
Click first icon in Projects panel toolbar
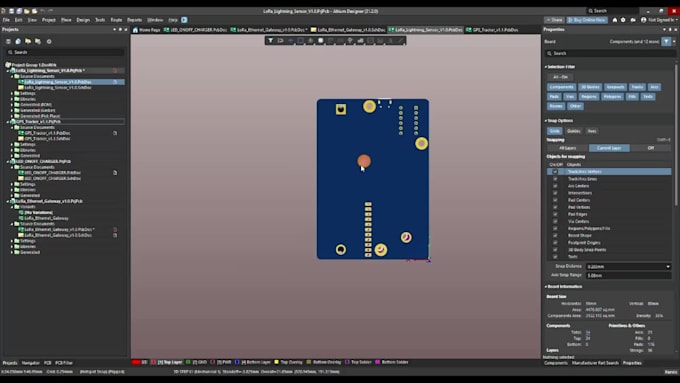point(8,41)
